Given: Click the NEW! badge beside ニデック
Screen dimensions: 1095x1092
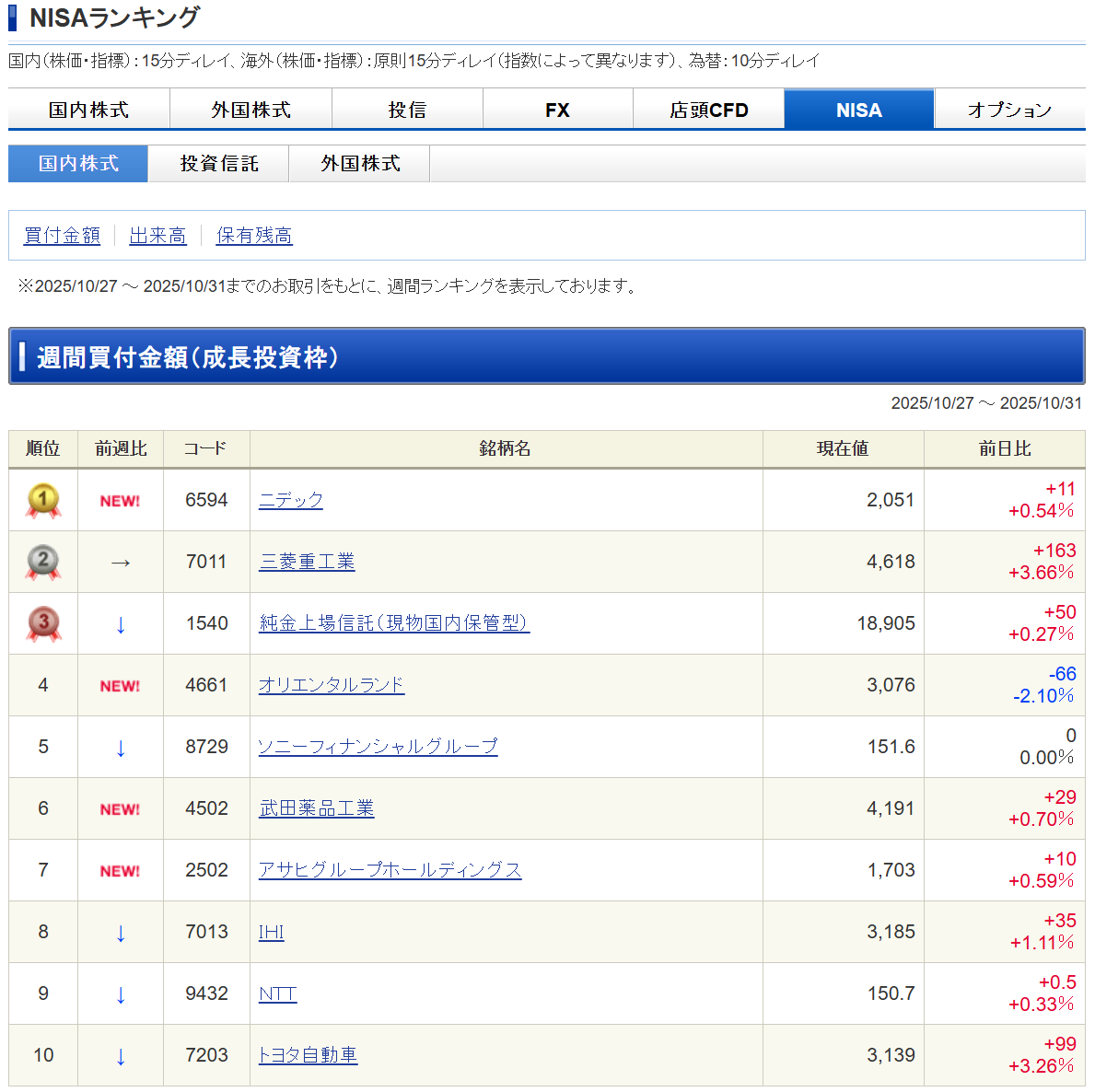Looking at the screenshot, I should coord(120,501).
